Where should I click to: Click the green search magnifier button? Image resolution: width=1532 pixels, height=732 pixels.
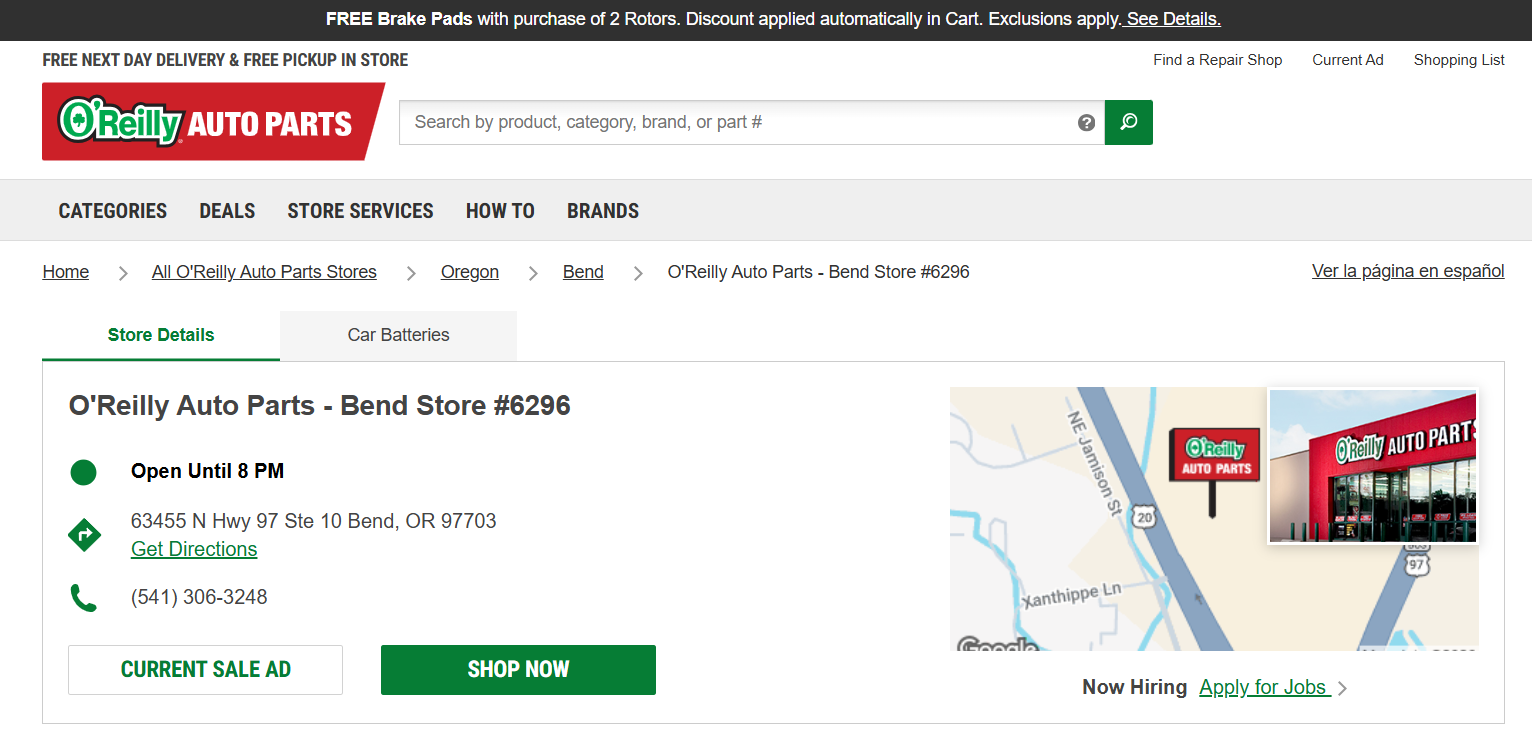coord(1129,122)
